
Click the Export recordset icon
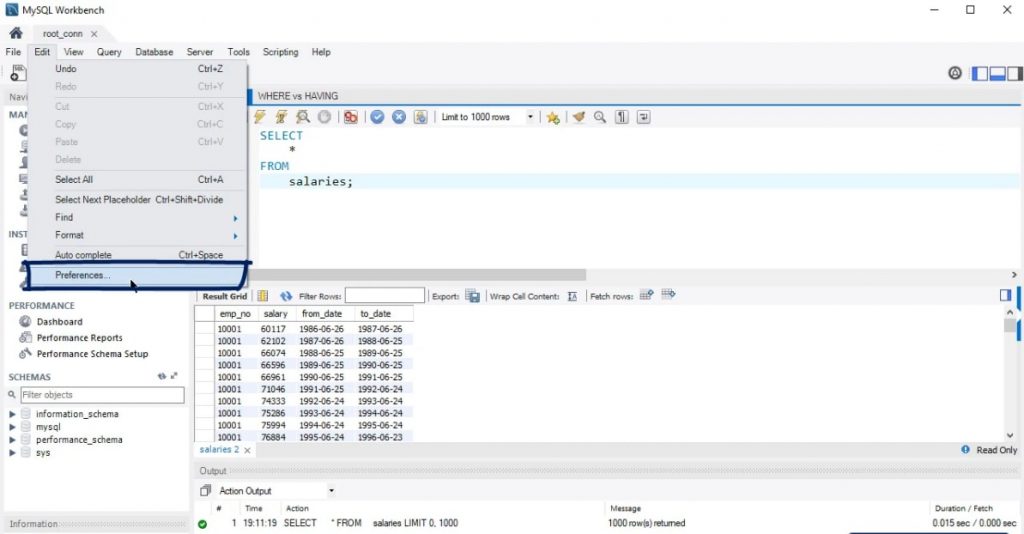(x=472, y=296)
